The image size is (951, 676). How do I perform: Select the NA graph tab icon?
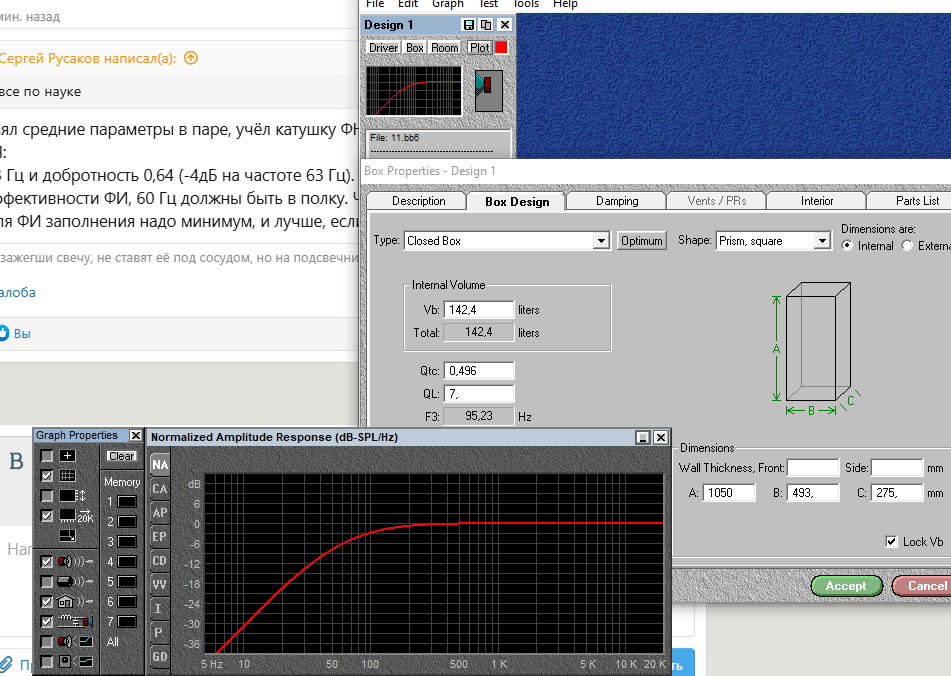(x=160, y=465)
